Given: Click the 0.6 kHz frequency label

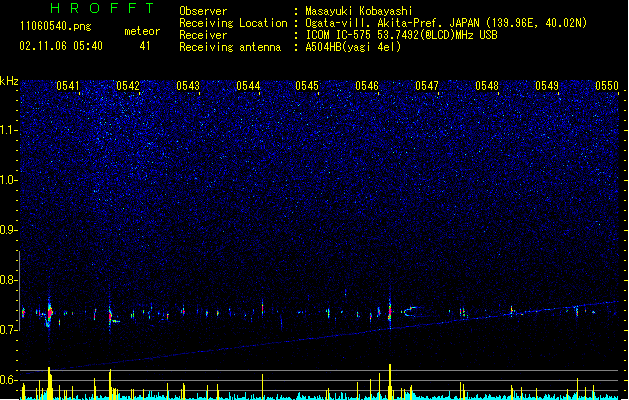Looking at the screenshot, I should tap(9, 380).
